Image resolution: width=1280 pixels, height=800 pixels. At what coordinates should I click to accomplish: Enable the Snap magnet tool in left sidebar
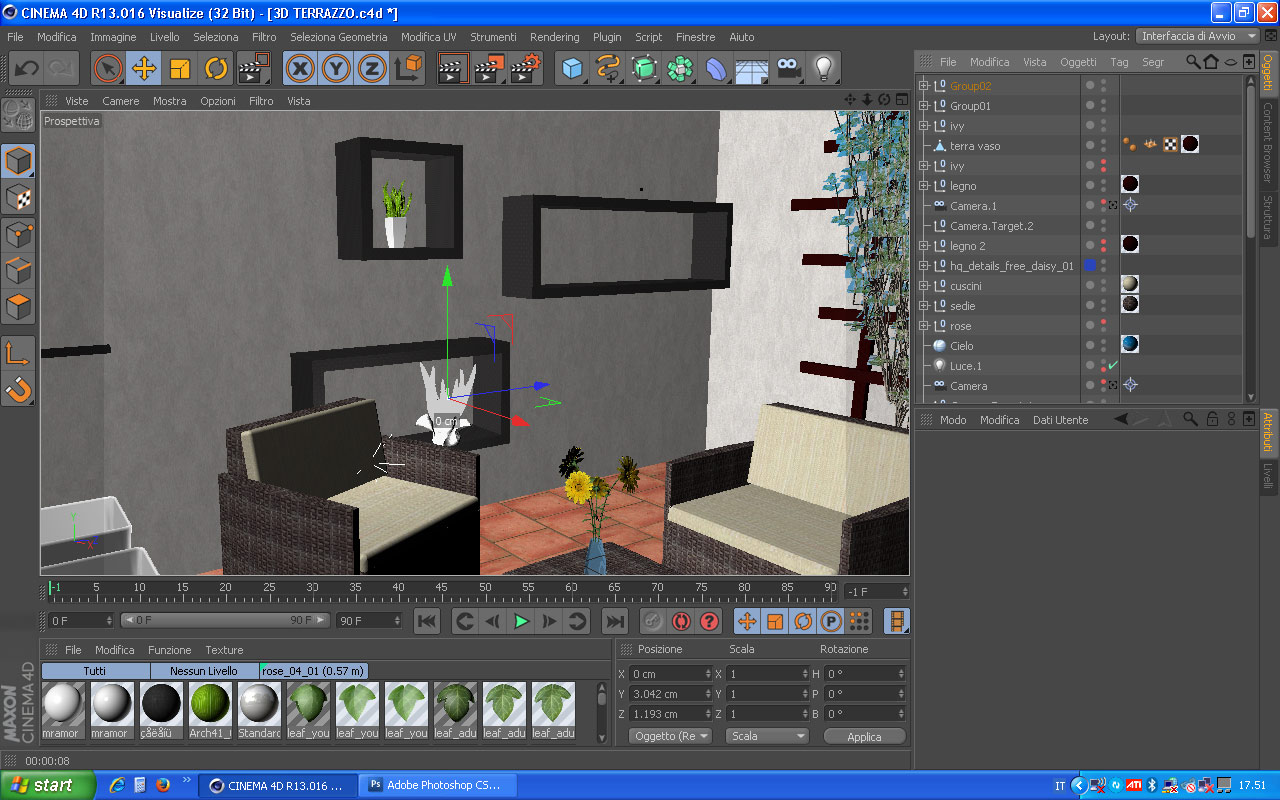pyautogui.click(x=19, y=388)
